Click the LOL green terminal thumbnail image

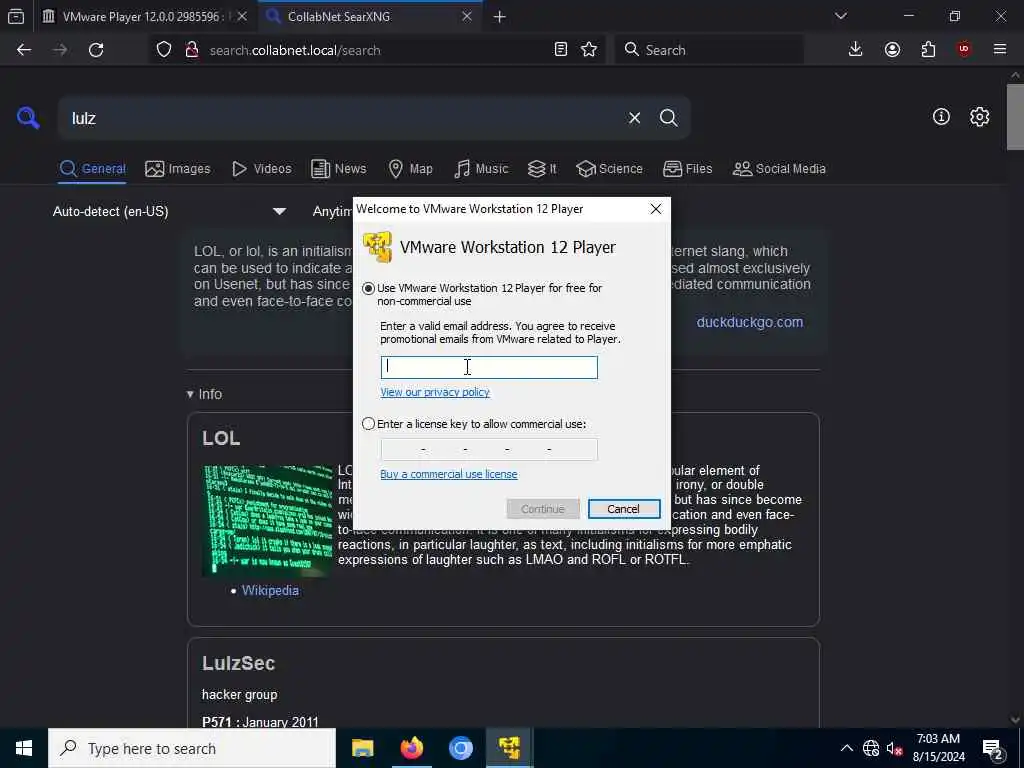point(268,520)
